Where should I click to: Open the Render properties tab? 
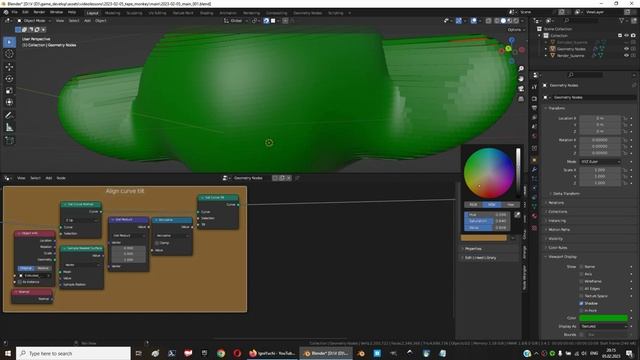click(534, 98)
